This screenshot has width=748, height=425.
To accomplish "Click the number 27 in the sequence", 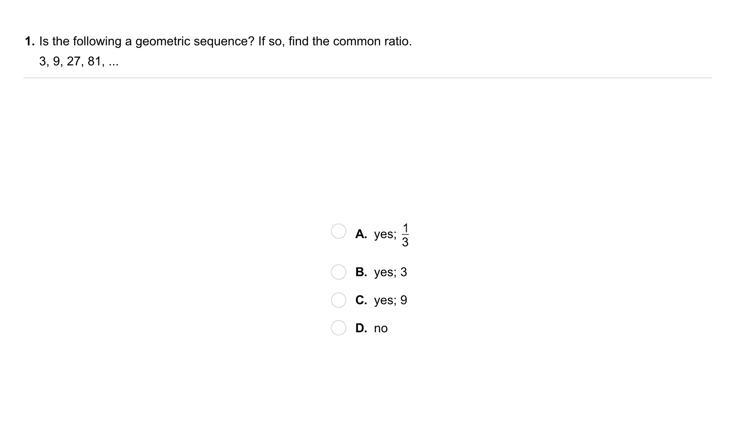I will point(72,61).
